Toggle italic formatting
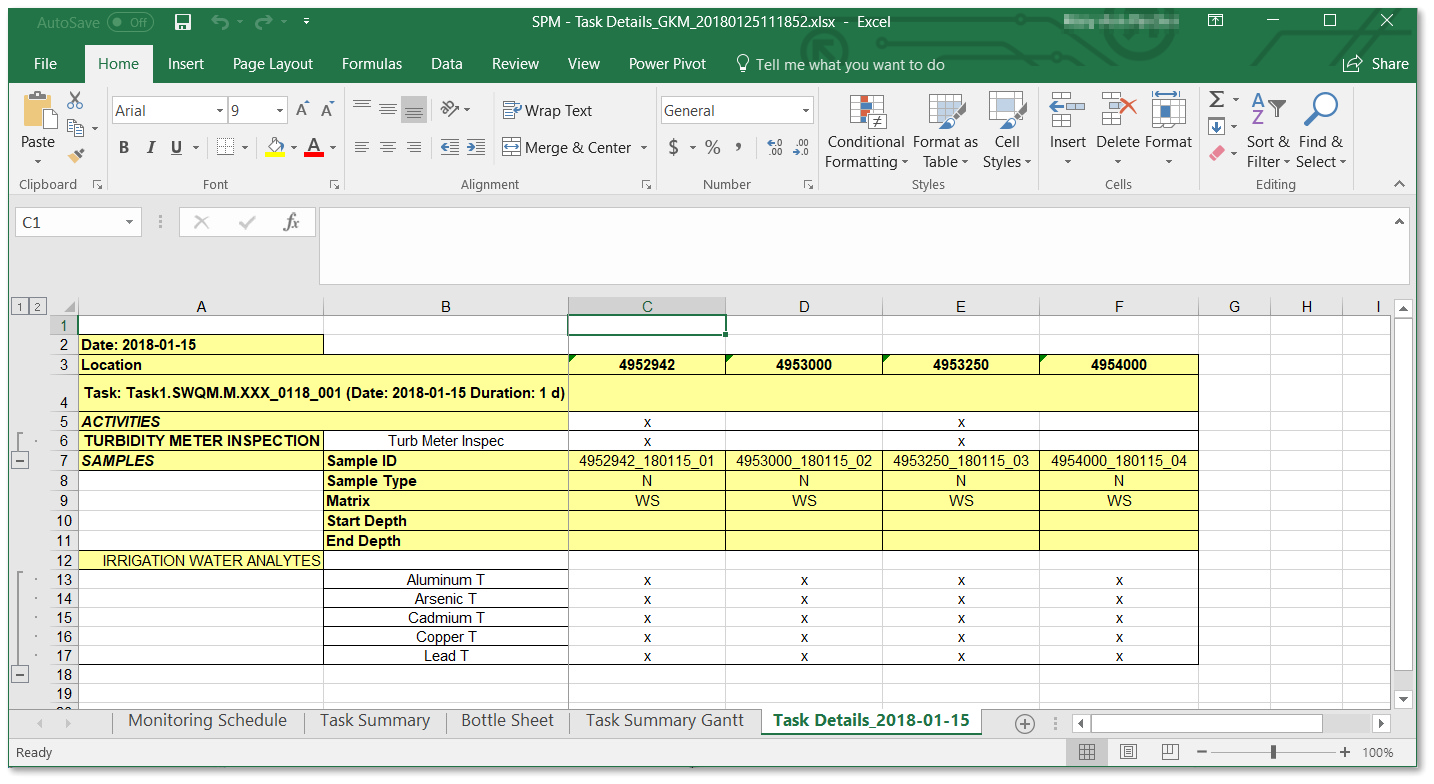 click(x=150, y=148)
